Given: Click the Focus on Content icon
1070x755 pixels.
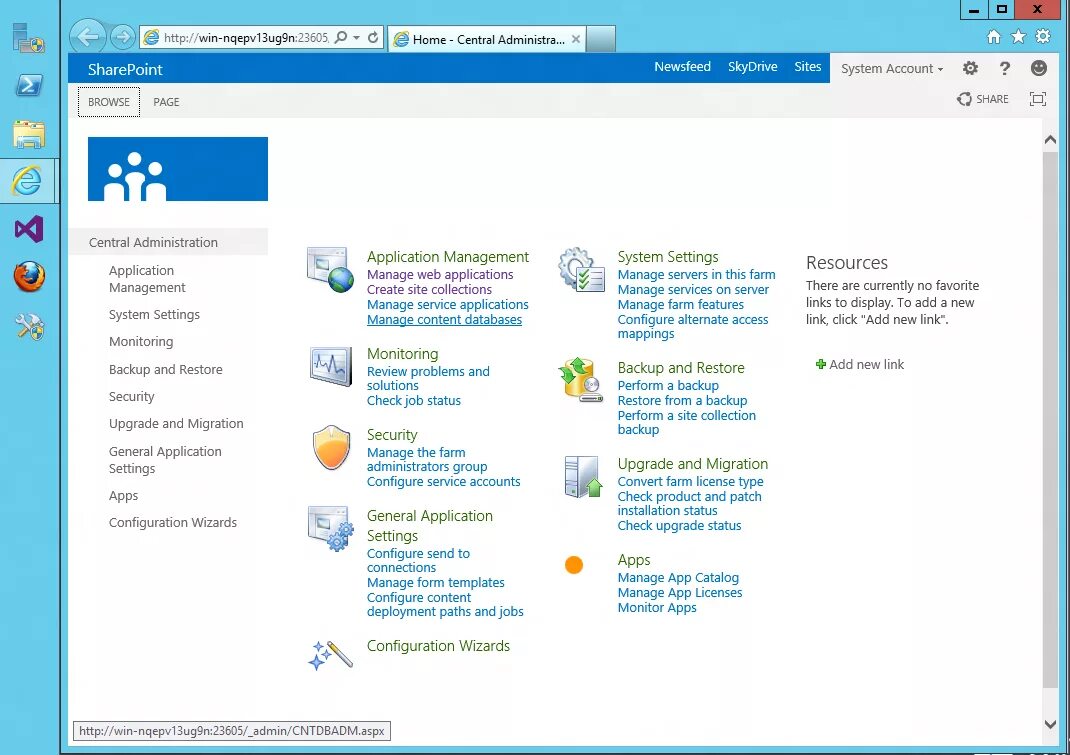Looking at the screenshot, I should click(x=1037, y=100).
